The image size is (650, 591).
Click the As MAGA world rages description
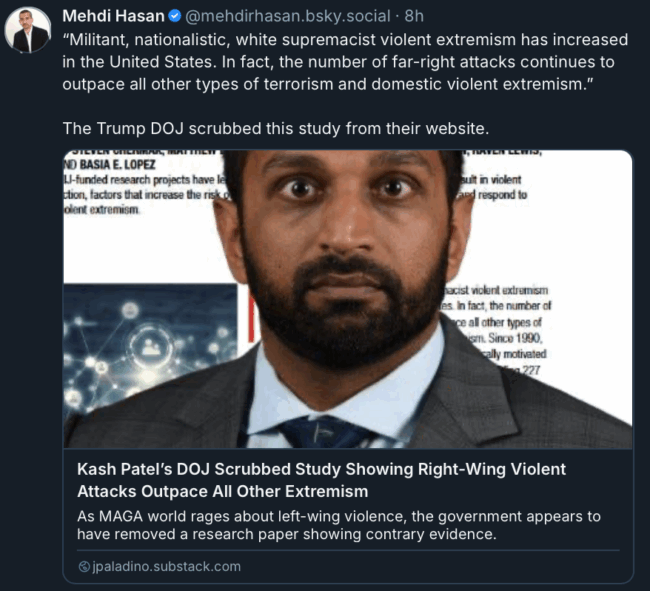(x=339, y=525)
